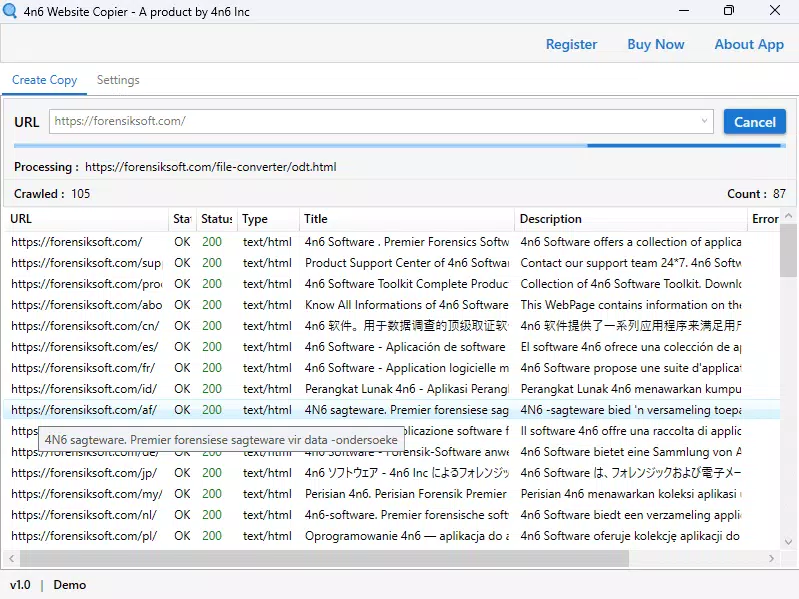Viewport: 799px width, 599px height.
Task: Click '4n6 Software bietet eine Sammlung' description
Action: (x=631, y=452)
